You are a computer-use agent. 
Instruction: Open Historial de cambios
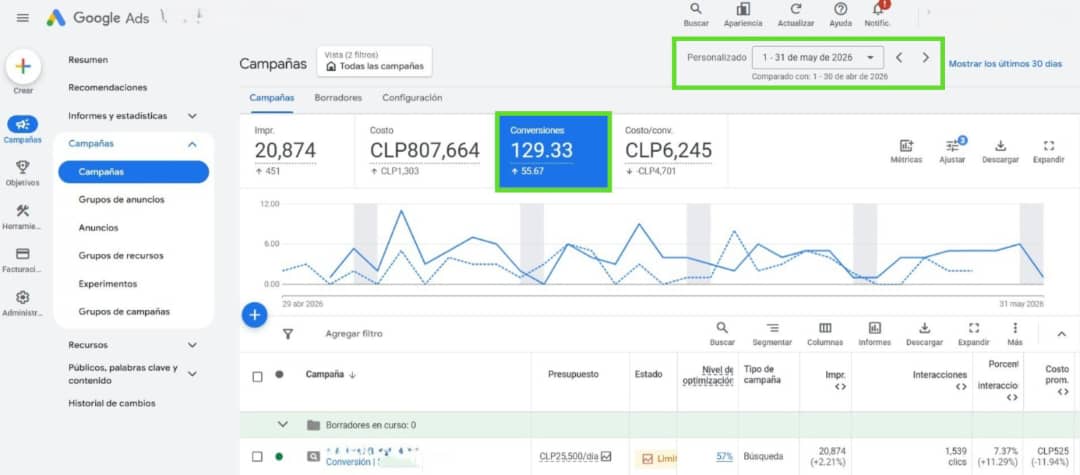coord(112,403)
